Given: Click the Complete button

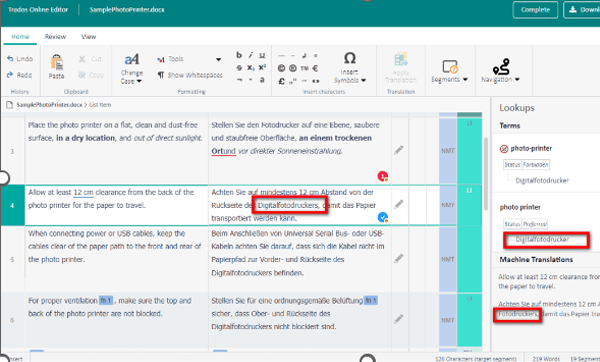Looking at the screenshot, I should 535,10.
